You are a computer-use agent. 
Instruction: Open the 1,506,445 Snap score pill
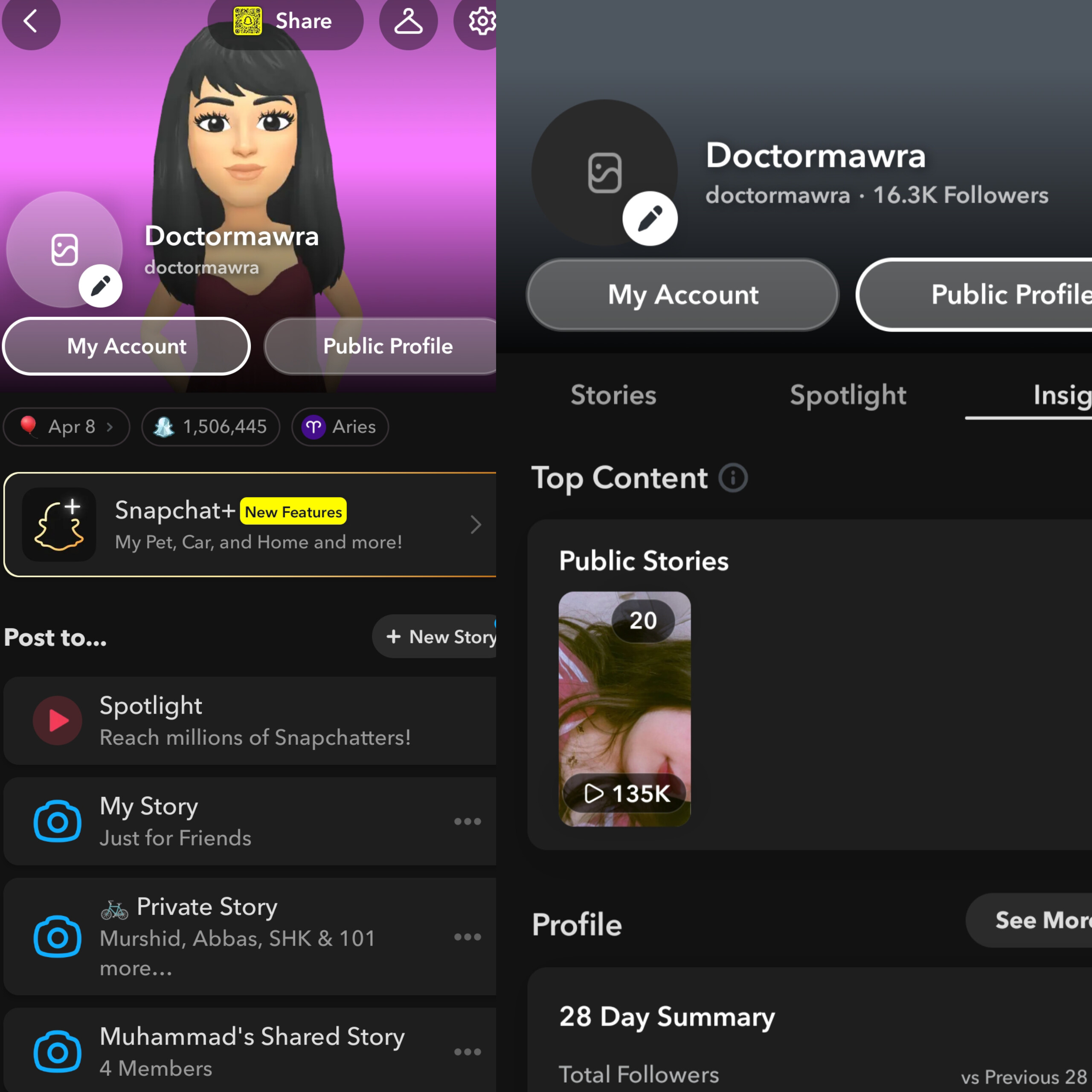click(211, 427)
